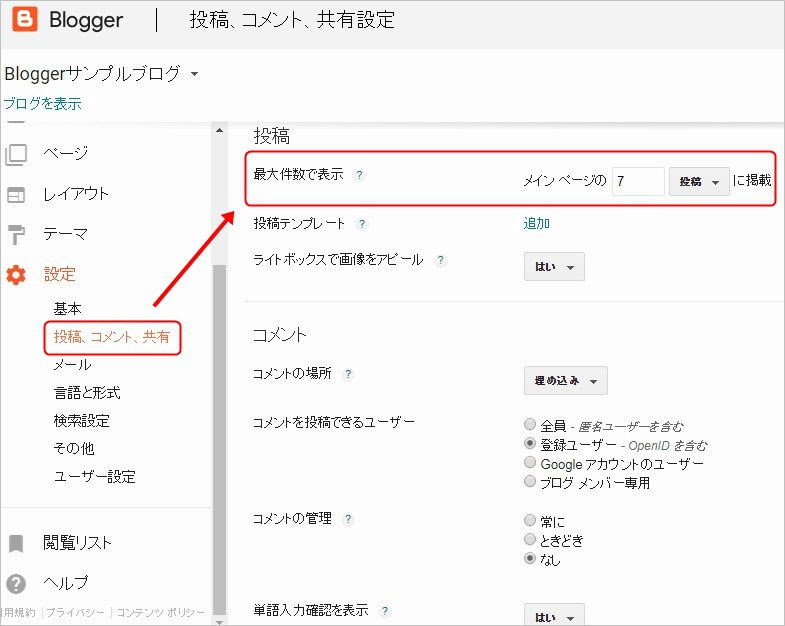
Task: Open the レイアウト menu label
Action: (76, 194)
